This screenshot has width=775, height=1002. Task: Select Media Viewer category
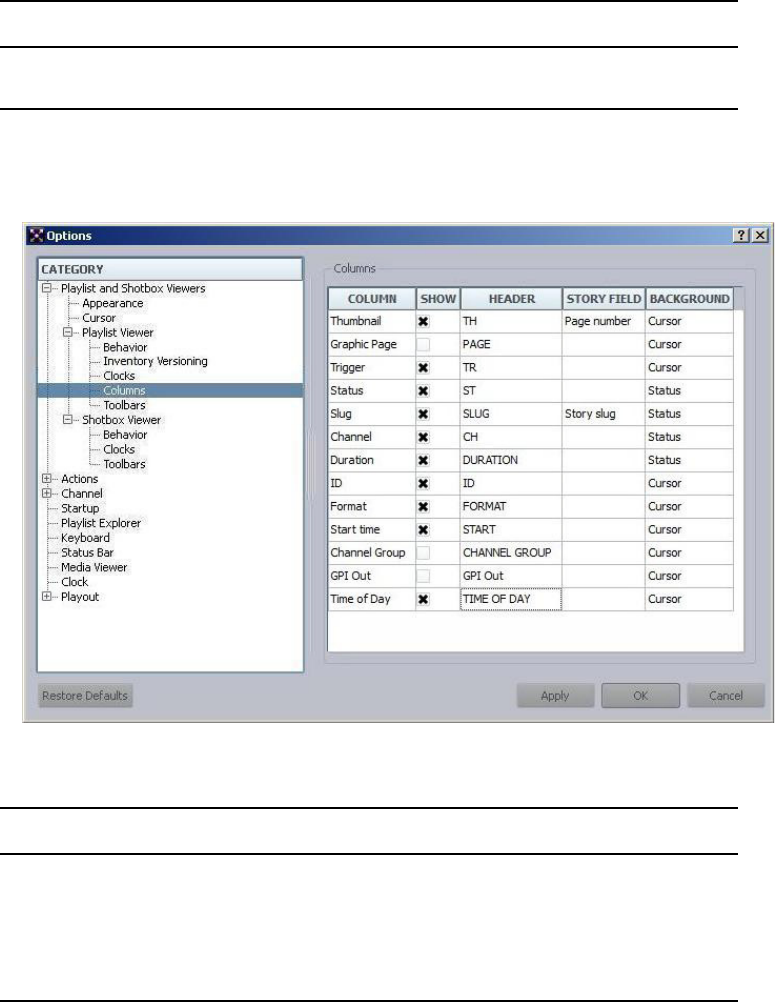[x=94, y=567]
